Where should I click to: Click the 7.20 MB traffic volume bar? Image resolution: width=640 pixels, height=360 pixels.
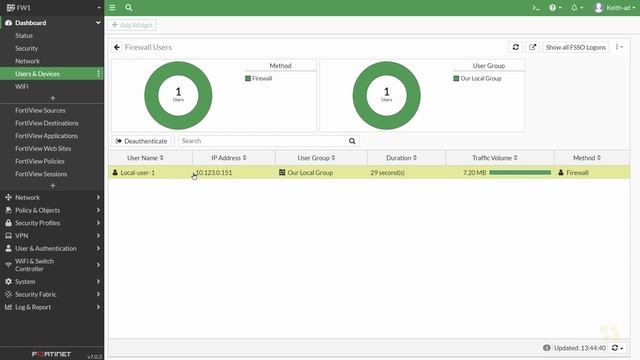point(520,173)
